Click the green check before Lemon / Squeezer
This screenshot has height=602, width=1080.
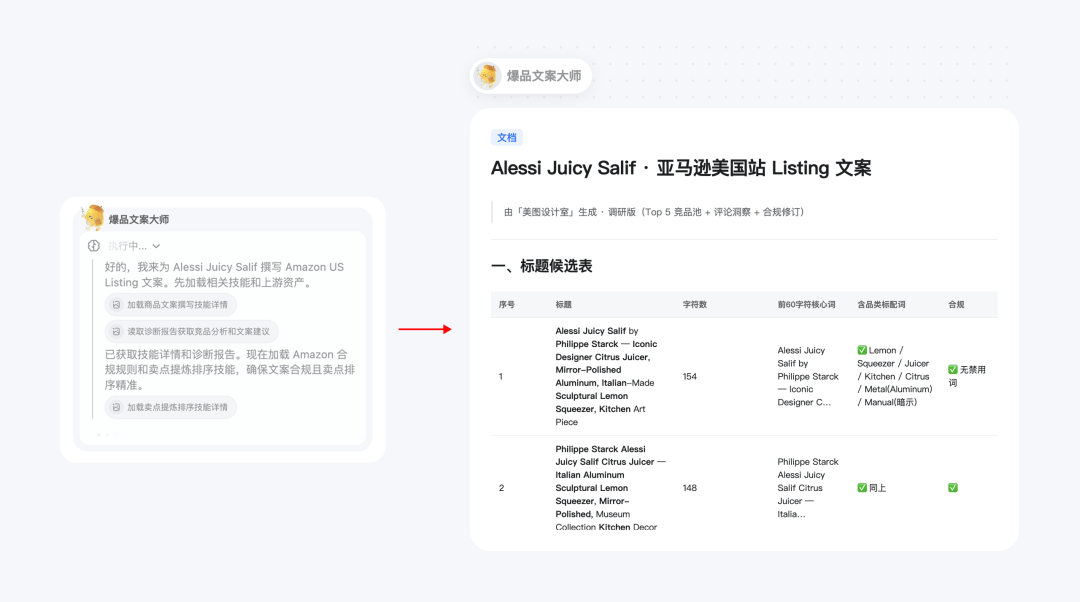pos(862,350)
